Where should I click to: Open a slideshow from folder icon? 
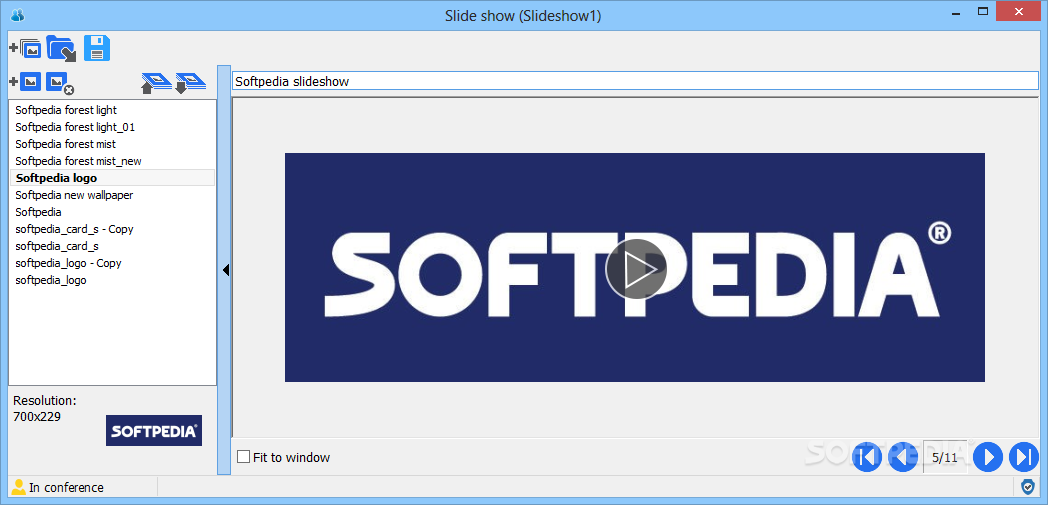[x=61, y=49]
